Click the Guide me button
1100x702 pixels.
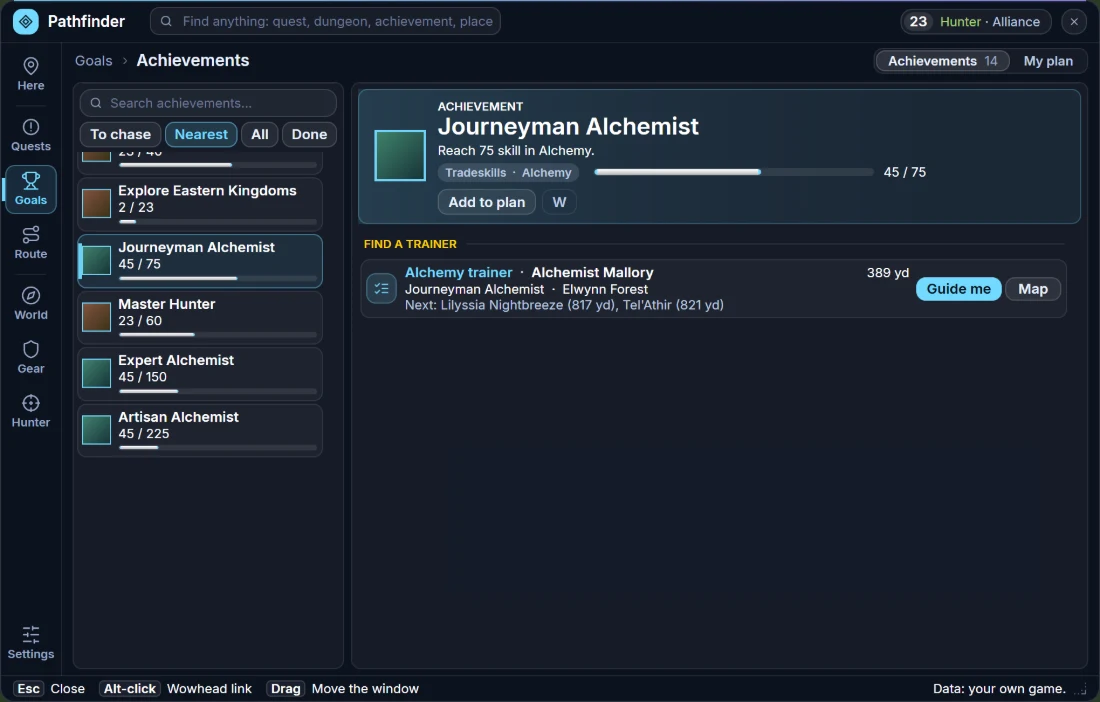pos(958,289)
